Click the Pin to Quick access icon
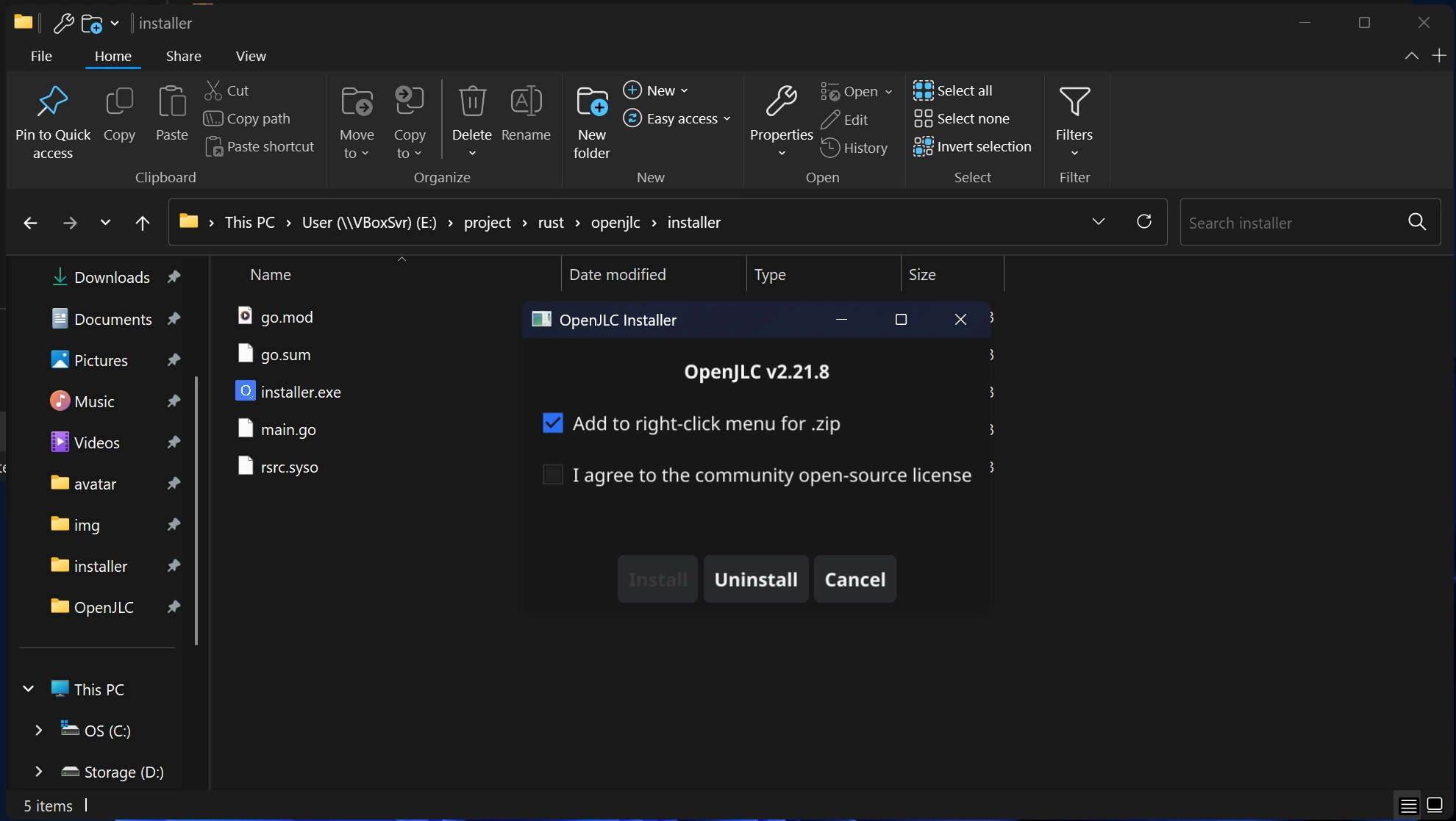The width and height of the screenshot is (1456, 821). coord(52,102)
